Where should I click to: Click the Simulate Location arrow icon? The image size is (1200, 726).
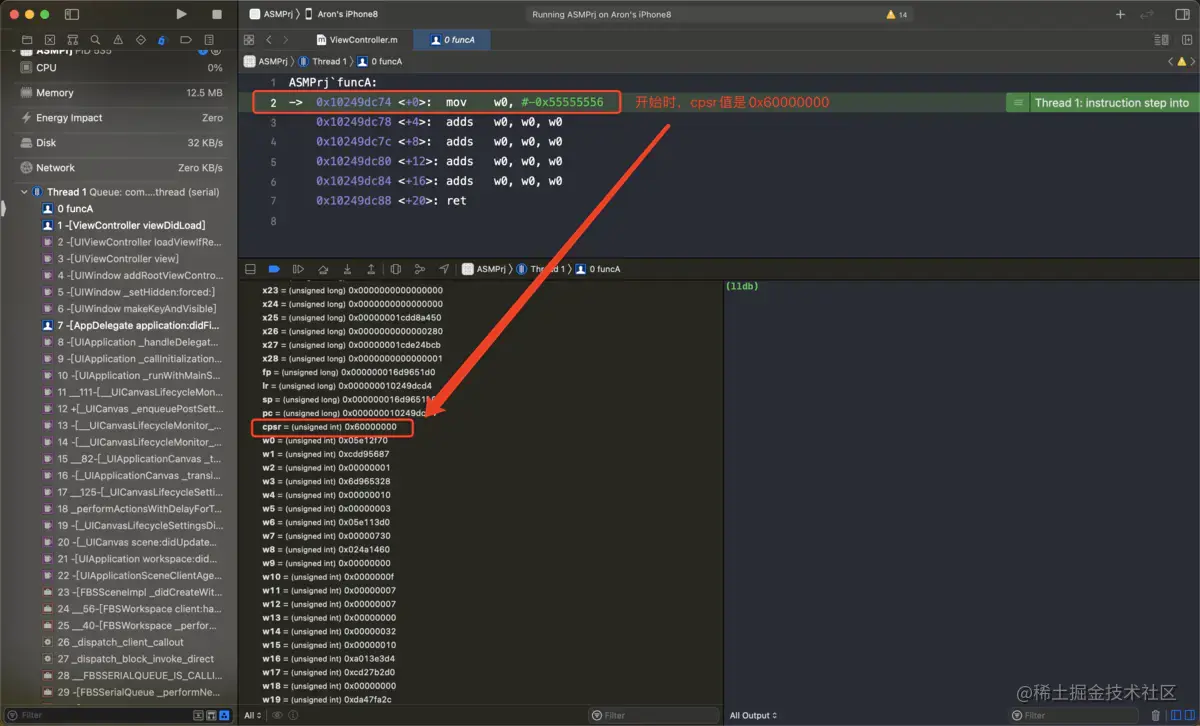444,269
